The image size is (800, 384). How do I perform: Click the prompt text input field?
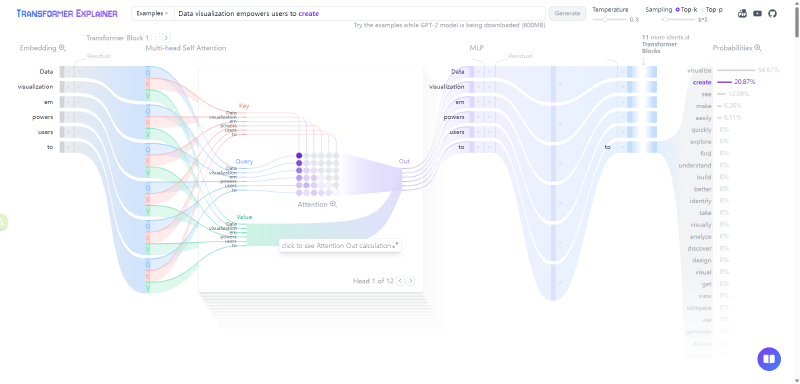point(360,13)
